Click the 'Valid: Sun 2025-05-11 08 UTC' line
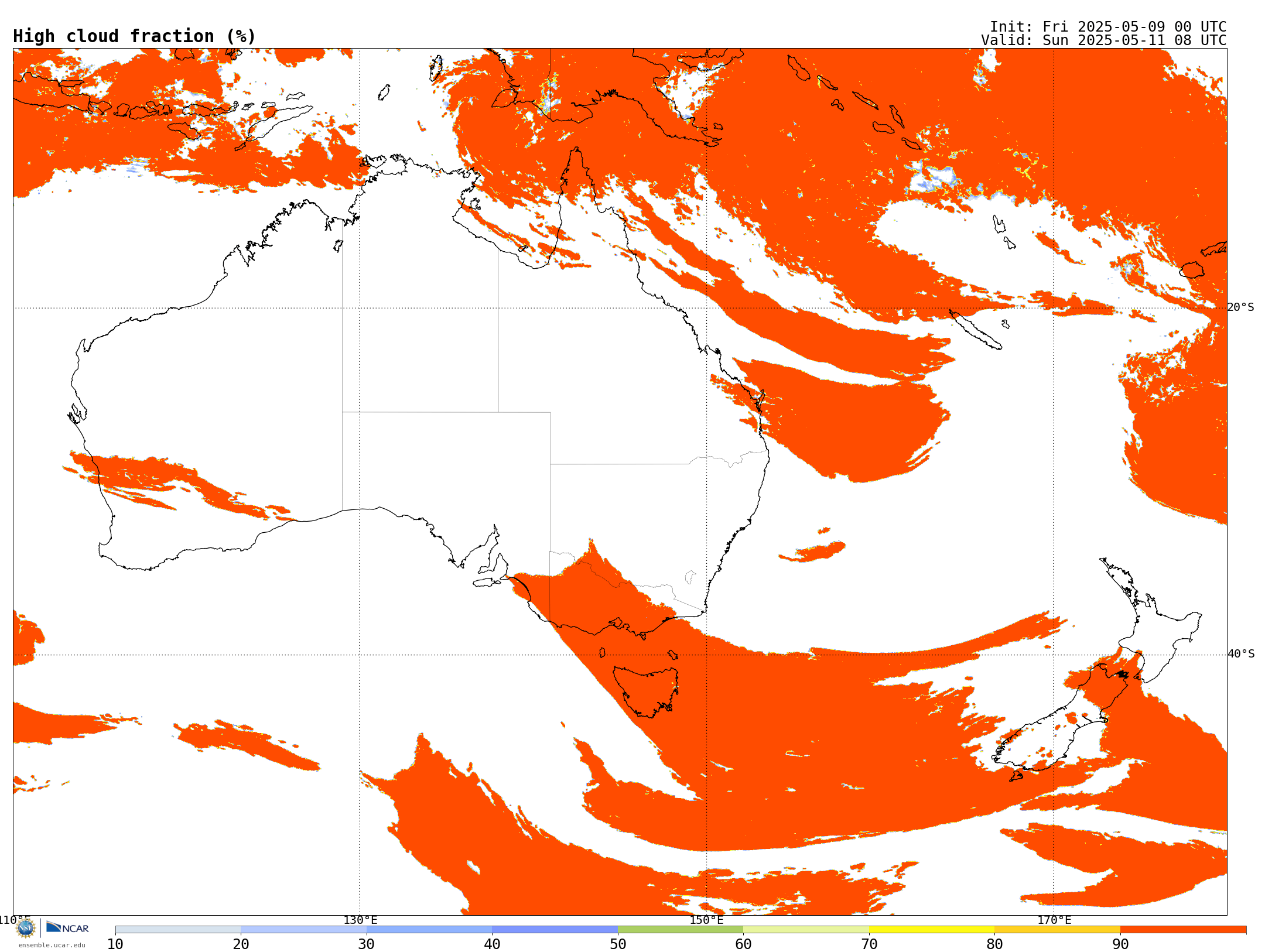The image size is (1265, 952). point(1104,40)
